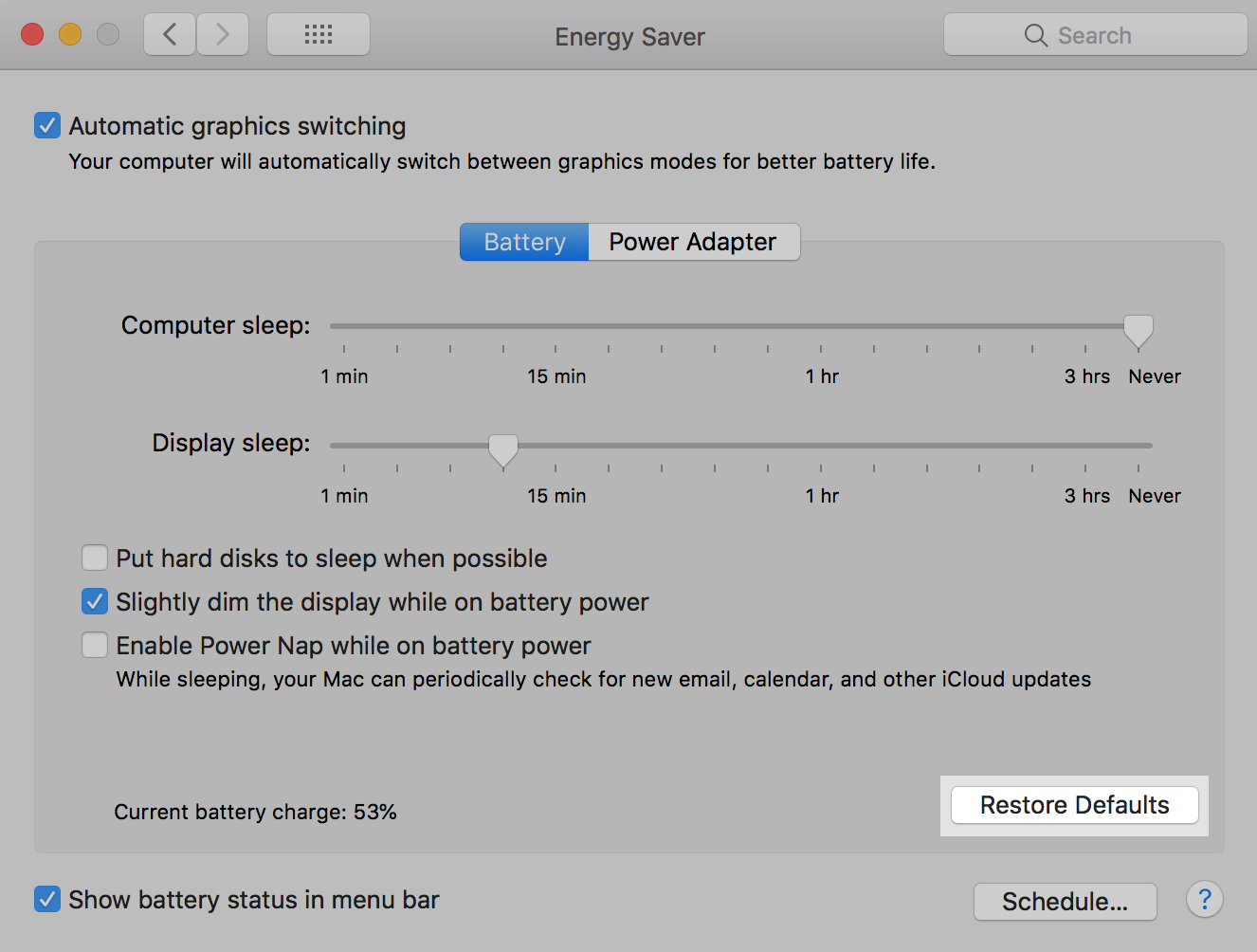Click the Restore Defaults button

click(x=1074, y=804)
